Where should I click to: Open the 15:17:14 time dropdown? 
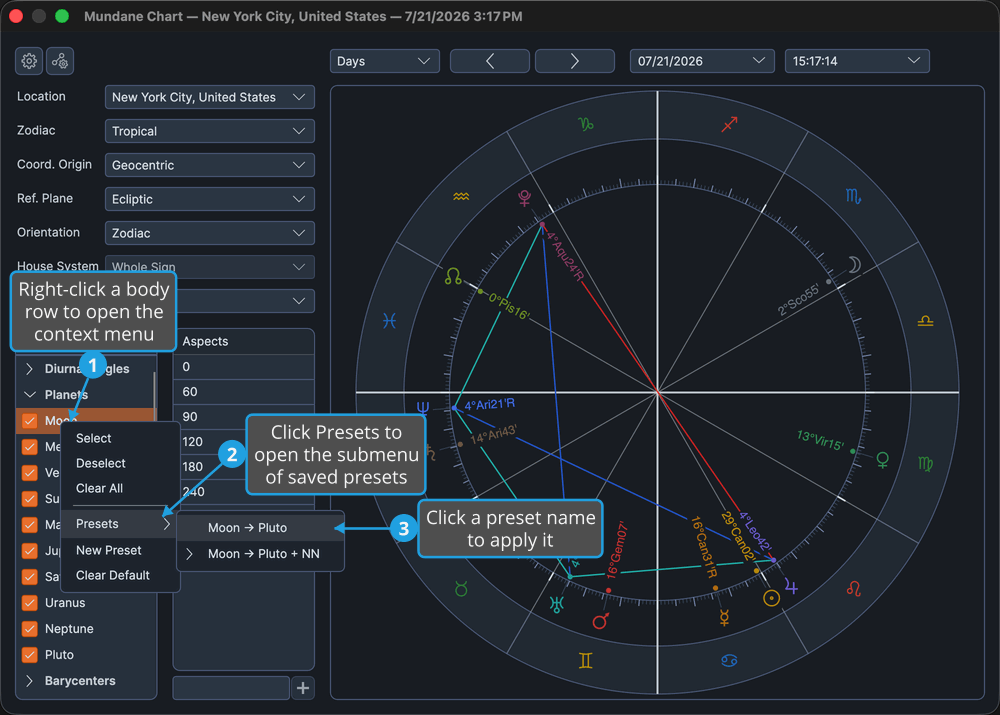[x=857, y=61]
